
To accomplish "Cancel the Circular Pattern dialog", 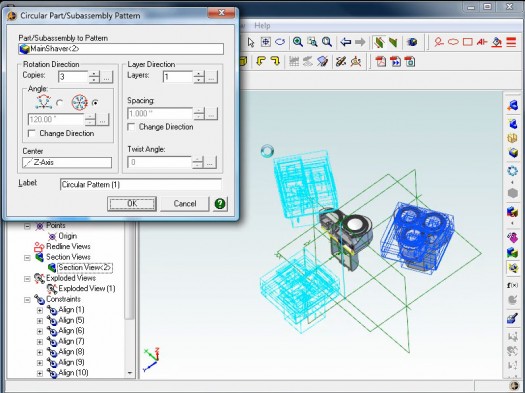I will click(x=184, y=204).
